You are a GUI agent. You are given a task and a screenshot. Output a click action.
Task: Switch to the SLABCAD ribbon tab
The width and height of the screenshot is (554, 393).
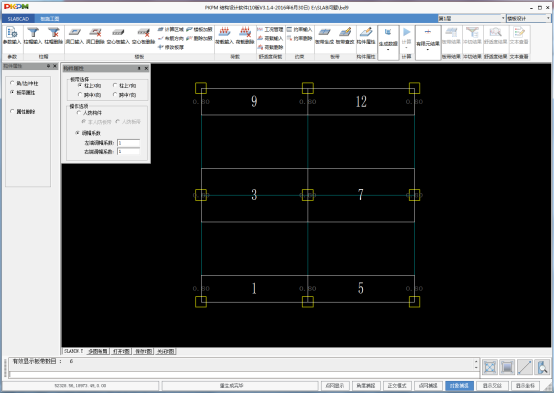(18, 19)
